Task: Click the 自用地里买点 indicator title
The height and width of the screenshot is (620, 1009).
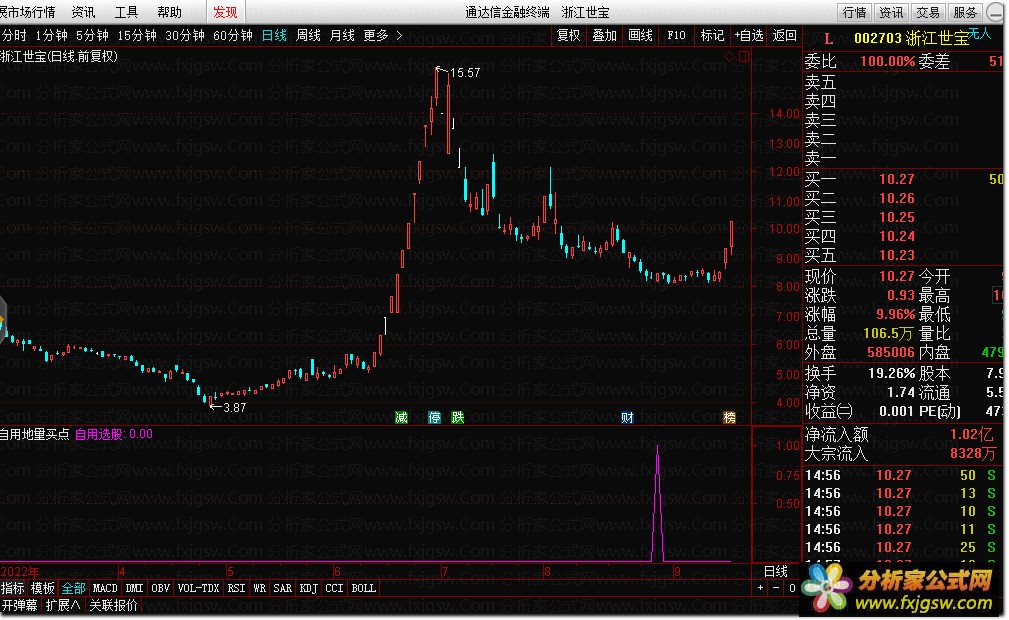Action: (35, 434)
